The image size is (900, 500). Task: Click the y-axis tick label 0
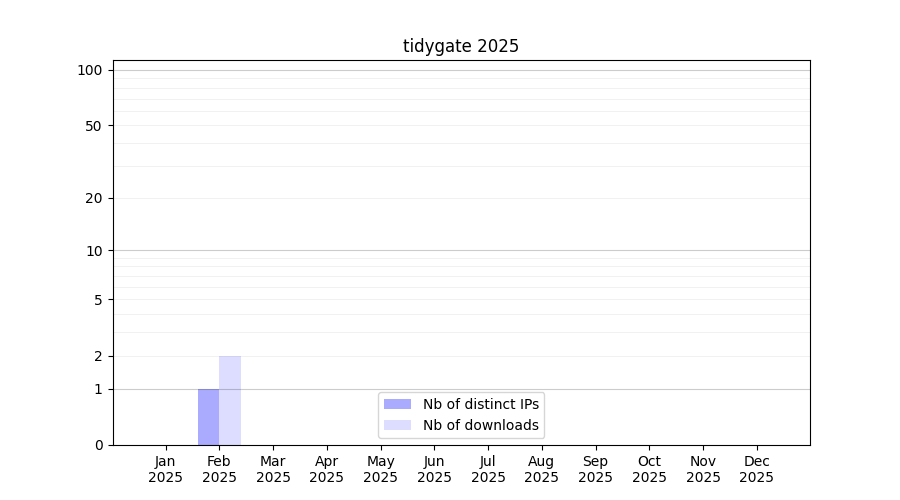point(98,445)
